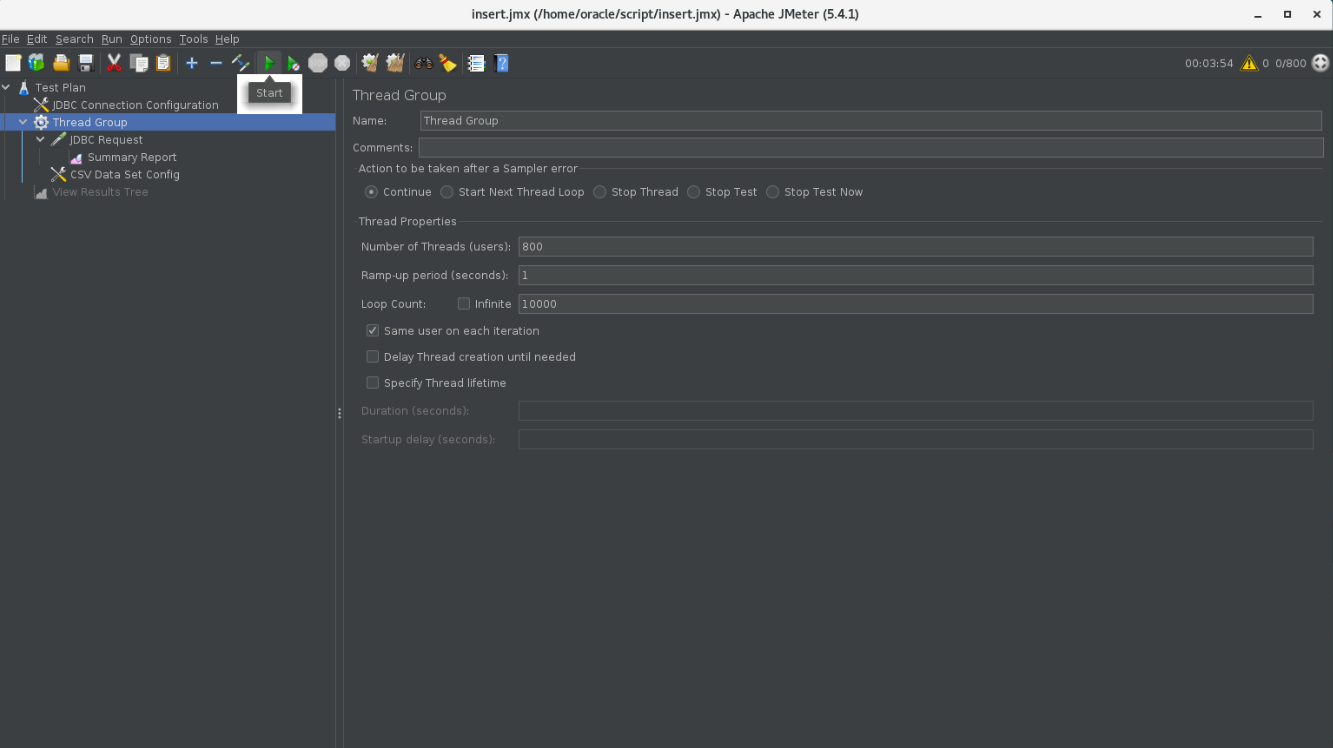The height and width of the screenshot is (748, 1333).
Task: Enable Delay Thread creation until needed
Action: [x=373, y=357]
